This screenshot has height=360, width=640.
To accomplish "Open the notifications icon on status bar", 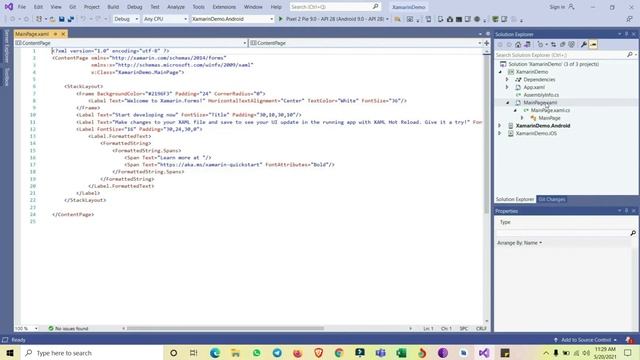I will pos(629,340).
